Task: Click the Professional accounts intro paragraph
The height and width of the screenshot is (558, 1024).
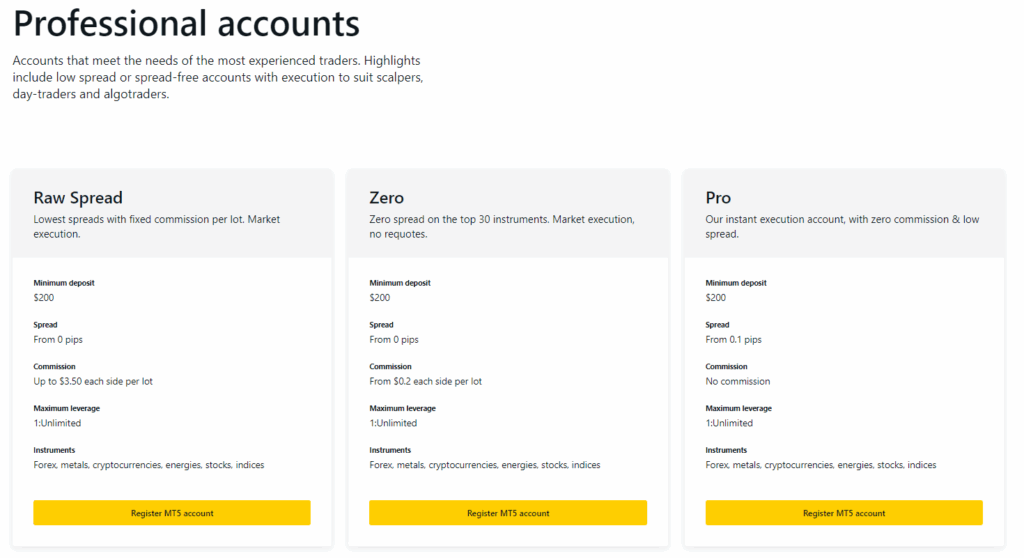Action: [x=218, y=77]
